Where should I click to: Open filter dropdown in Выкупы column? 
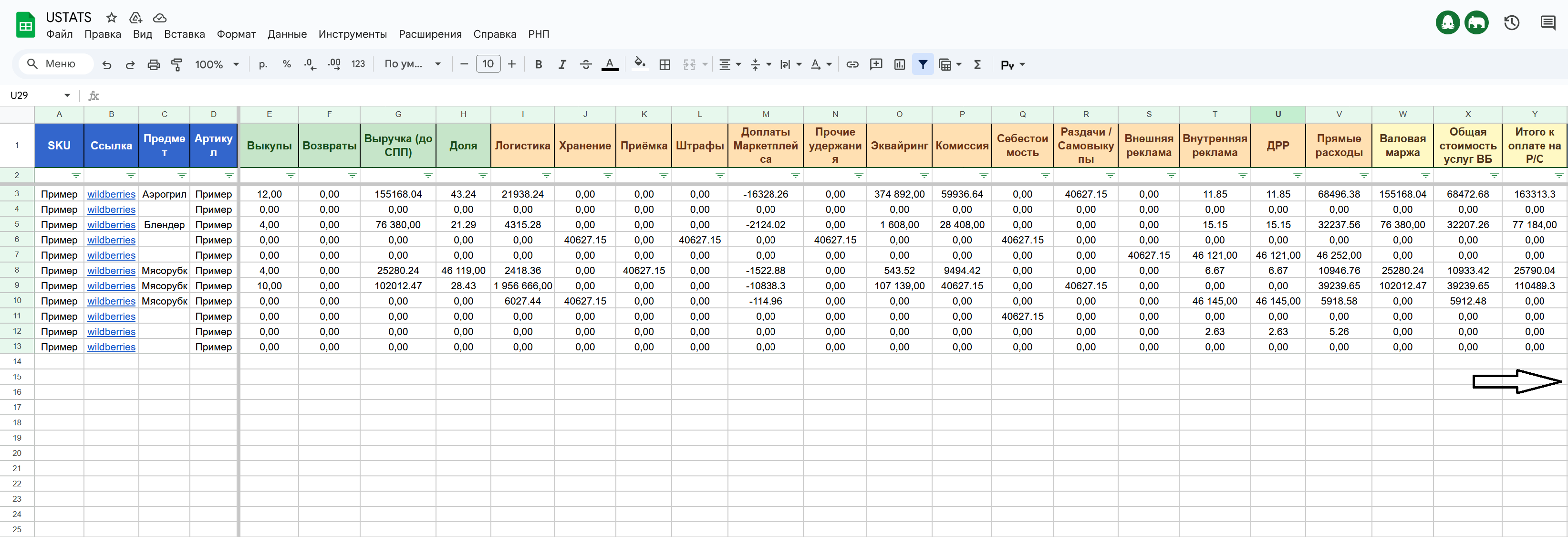click(291, 175)
